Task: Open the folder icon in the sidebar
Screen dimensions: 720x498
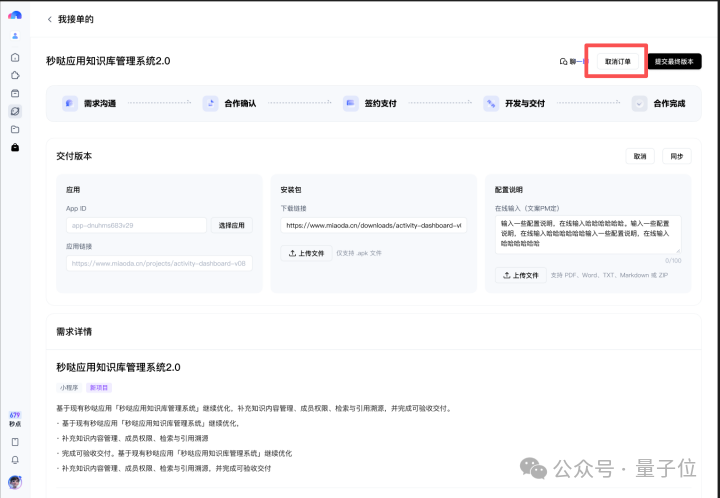Action: 15,129
